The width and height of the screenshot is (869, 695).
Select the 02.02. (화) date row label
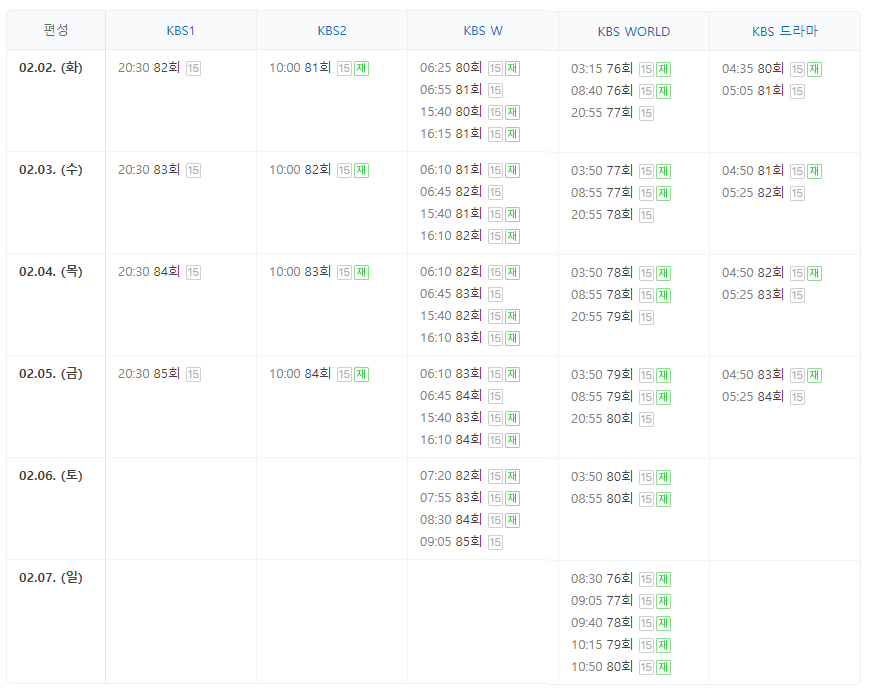(x=50, y=68)
